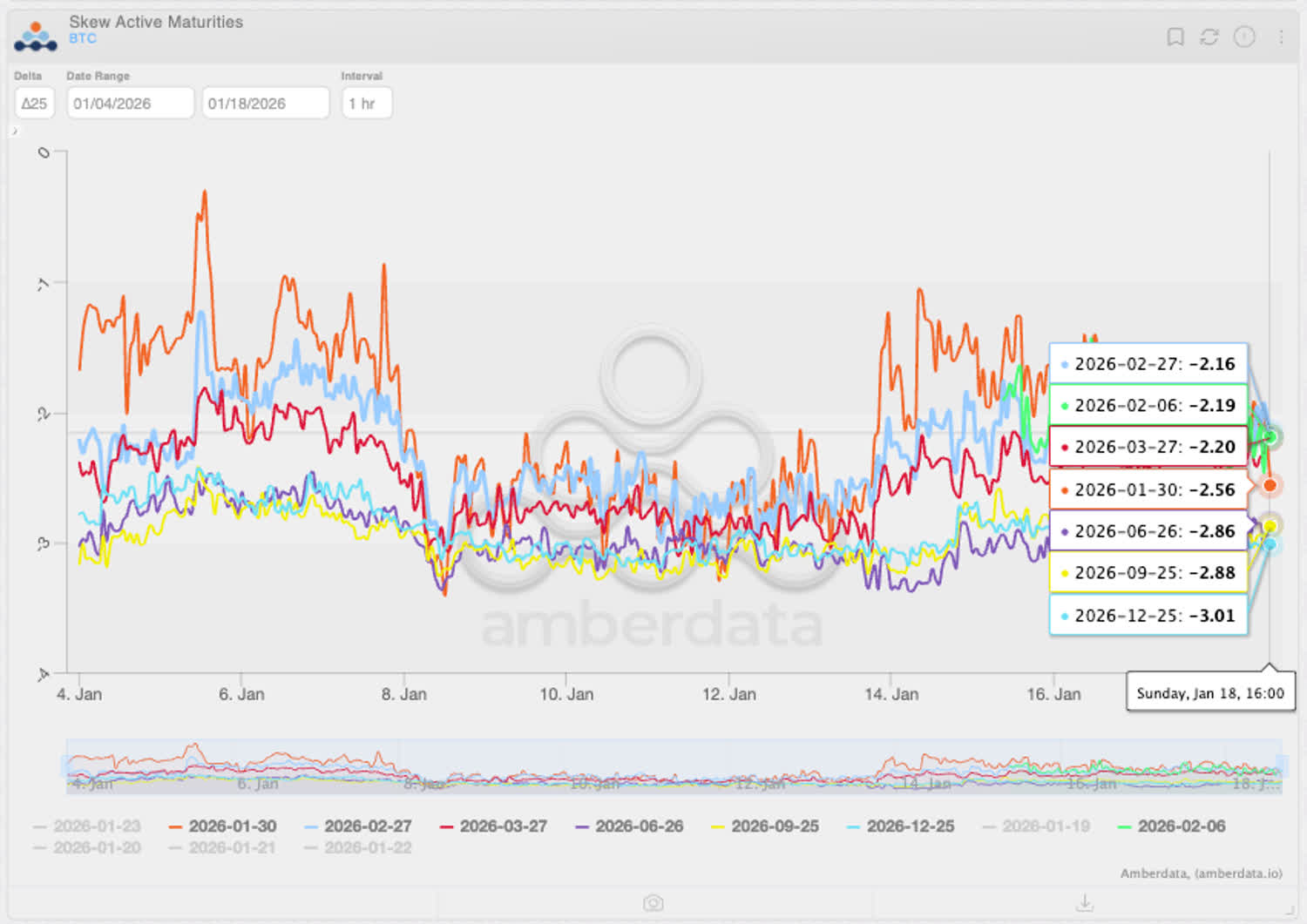The image size is (1307, 924).
Task: Hide the 2026-01-30 series via the legend
Action: [222, 826]
